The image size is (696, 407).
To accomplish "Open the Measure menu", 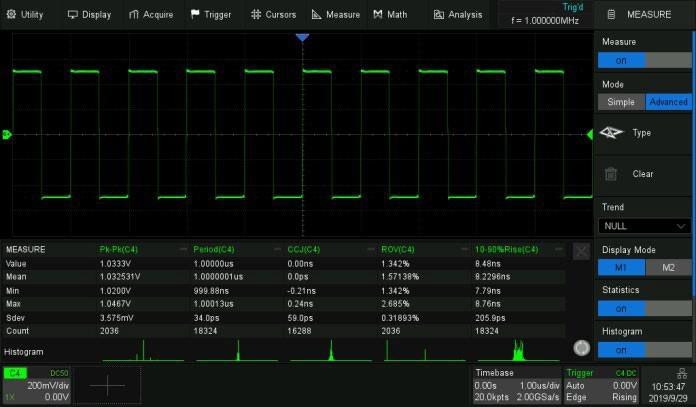I will [336, 15].
